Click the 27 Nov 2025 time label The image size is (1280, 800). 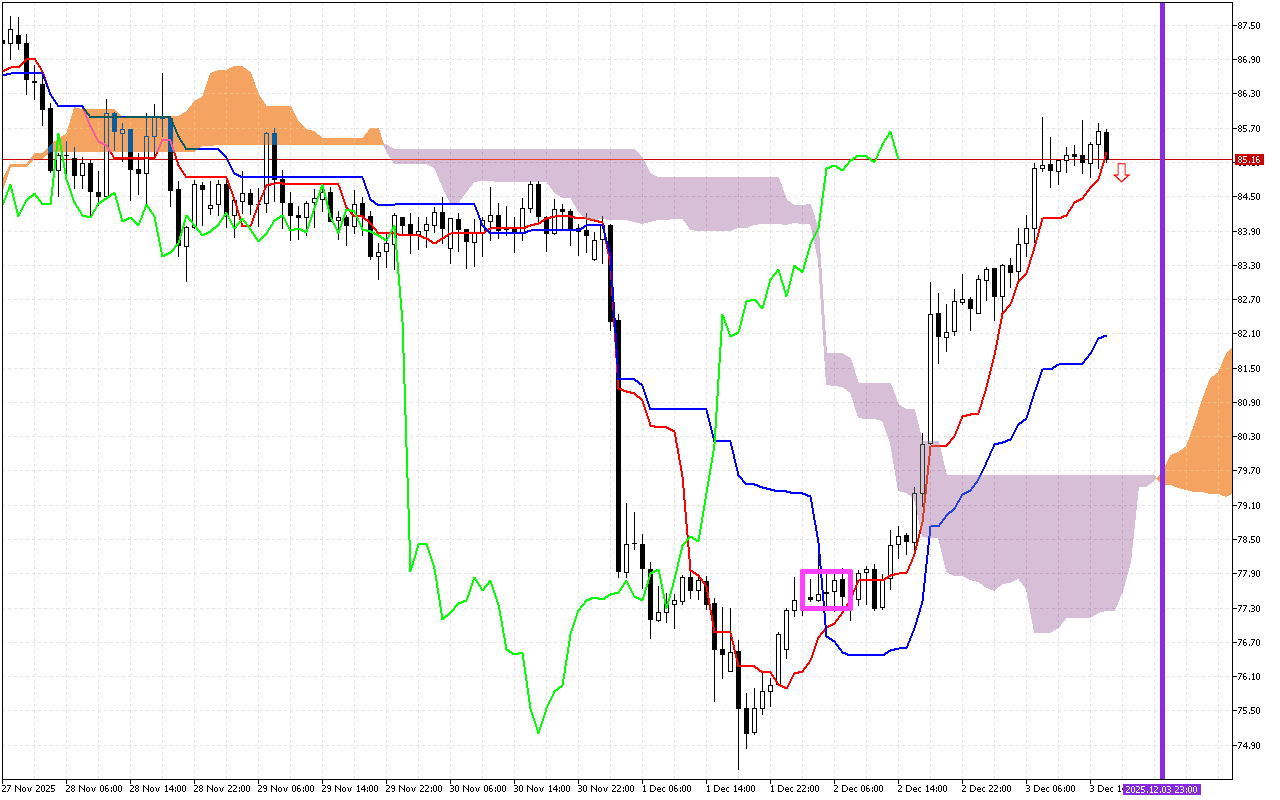(x=29, y=789)
